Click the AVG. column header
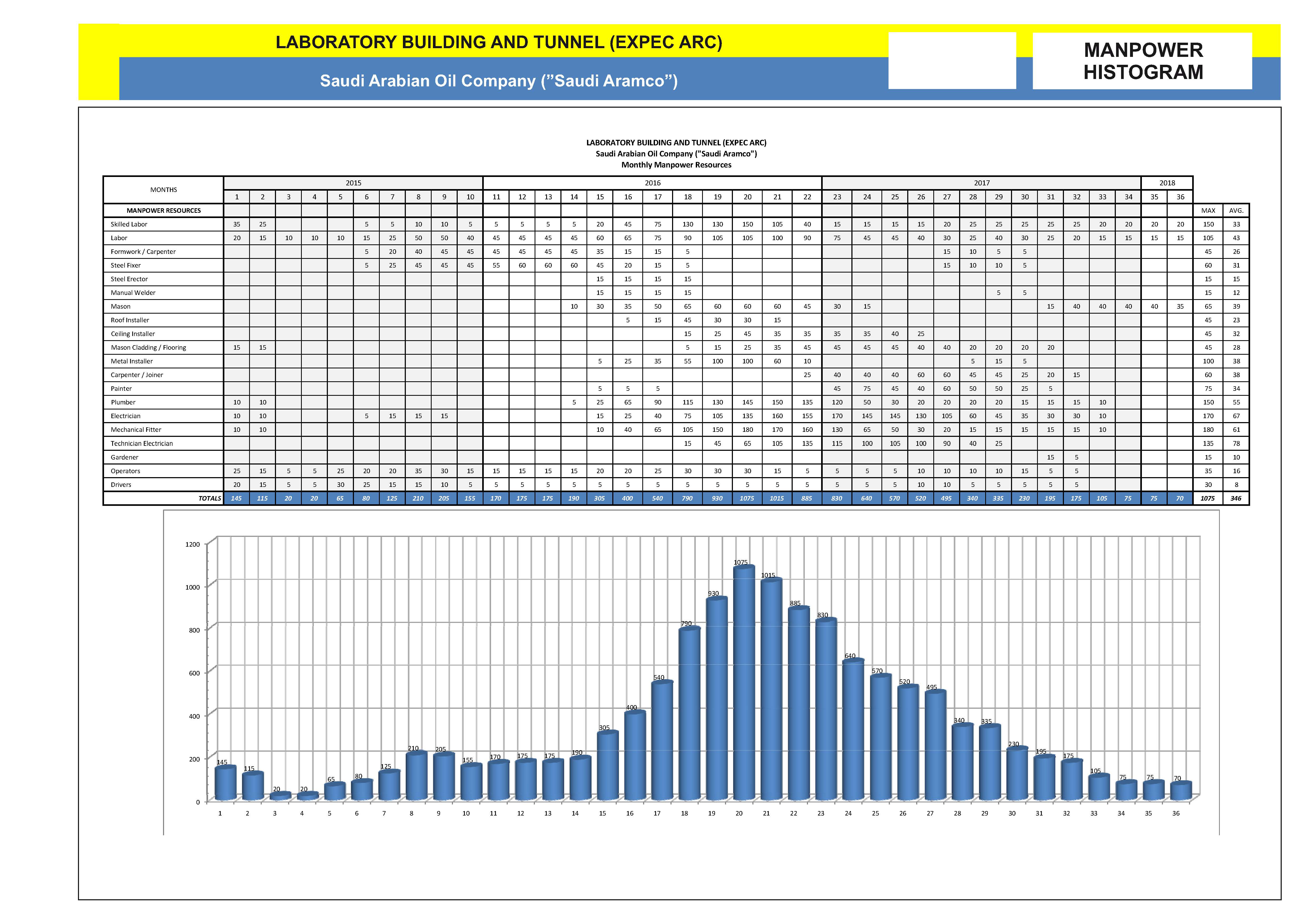1307x924 pixels. tap(1236, 211)
